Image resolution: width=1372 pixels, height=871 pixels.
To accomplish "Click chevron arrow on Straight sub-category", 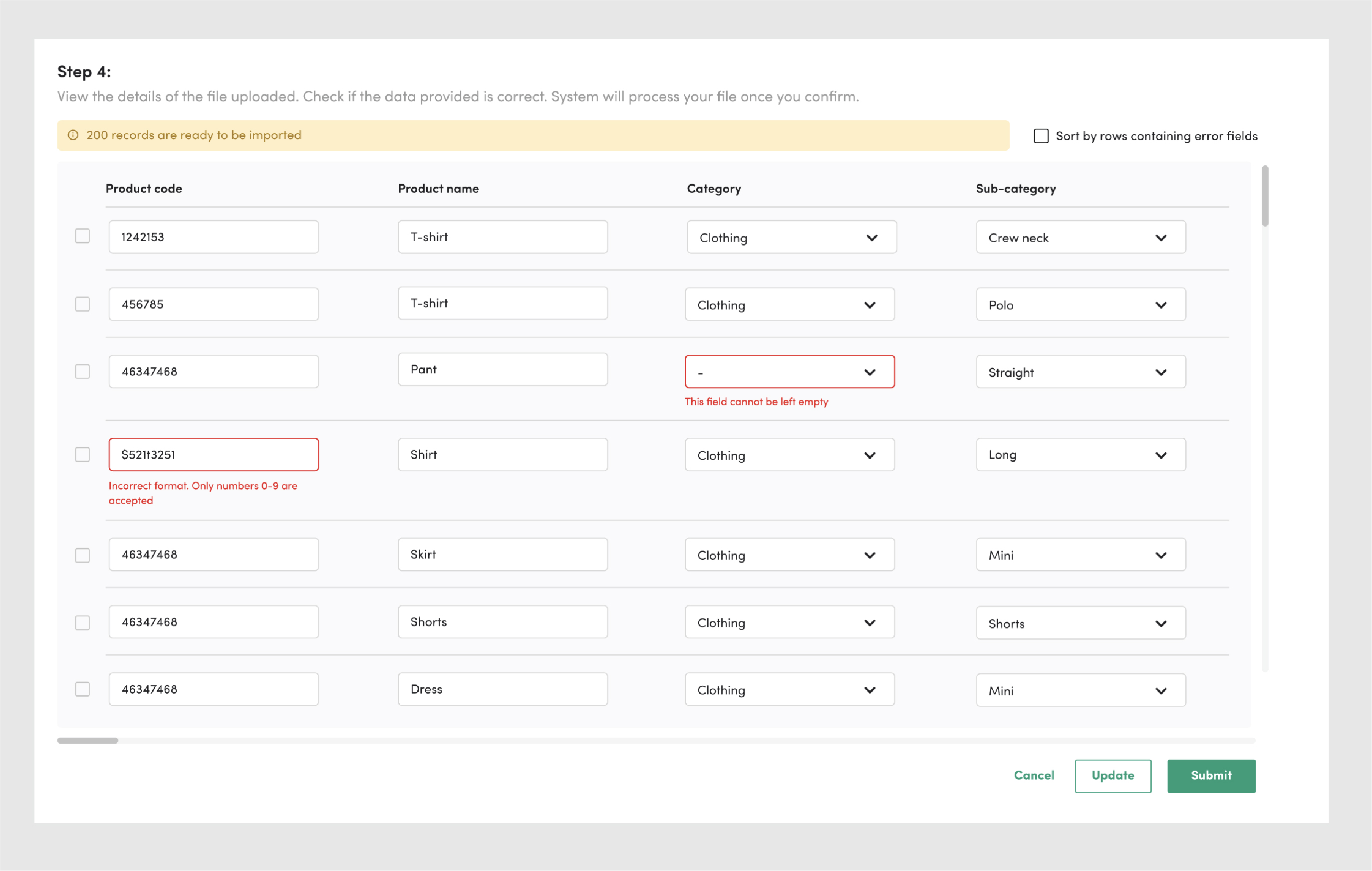I will click(x=1160, y=372).
